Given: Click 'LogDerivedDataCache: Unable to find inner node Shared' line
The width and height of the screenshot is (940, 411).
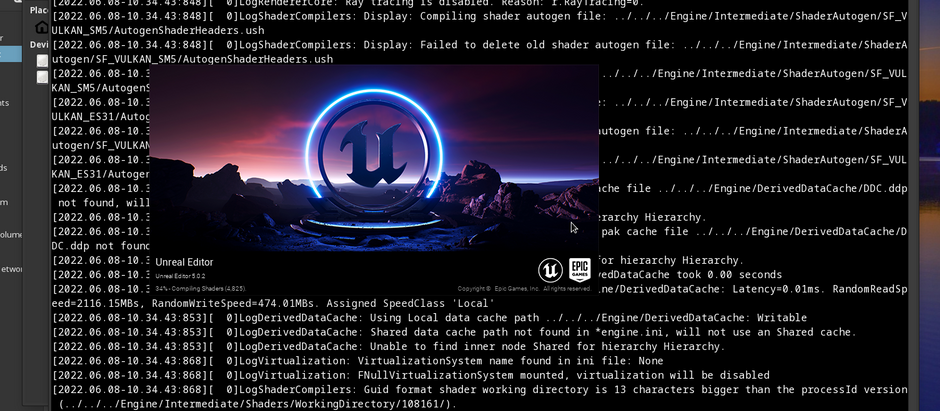Looking at the screenshot, I should coord(388,346).
